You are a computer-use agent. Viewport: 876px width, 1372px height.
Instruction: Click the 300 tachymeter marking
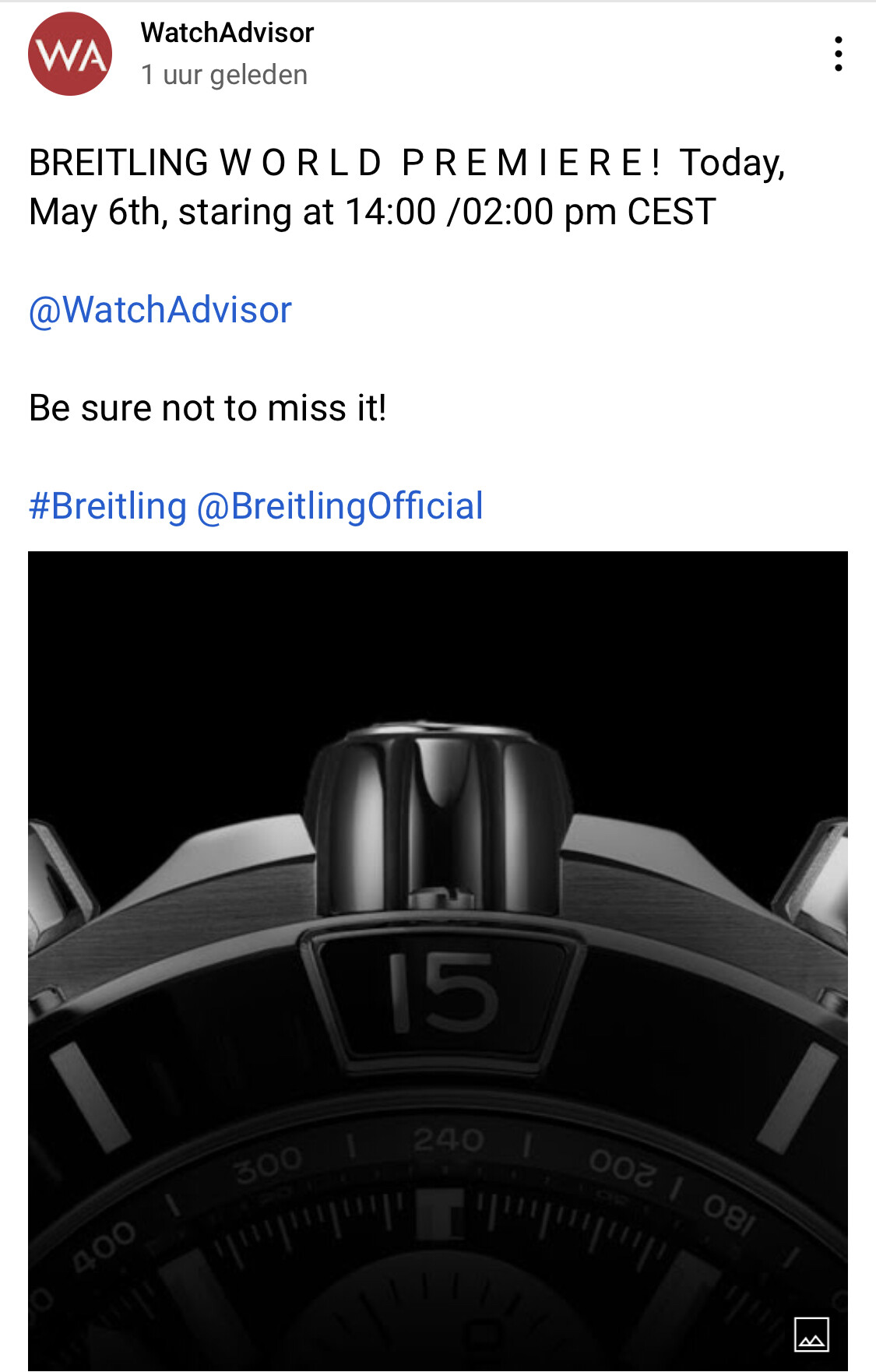point(269,1163)
